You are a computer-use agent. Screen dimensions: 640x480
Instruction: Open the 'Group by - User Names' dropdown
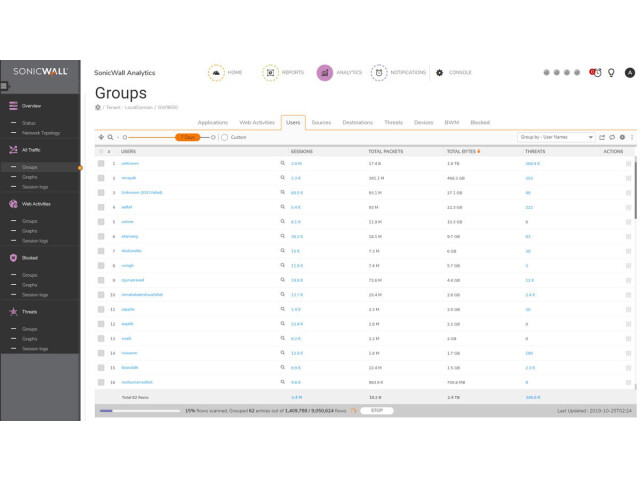point(556,137)
